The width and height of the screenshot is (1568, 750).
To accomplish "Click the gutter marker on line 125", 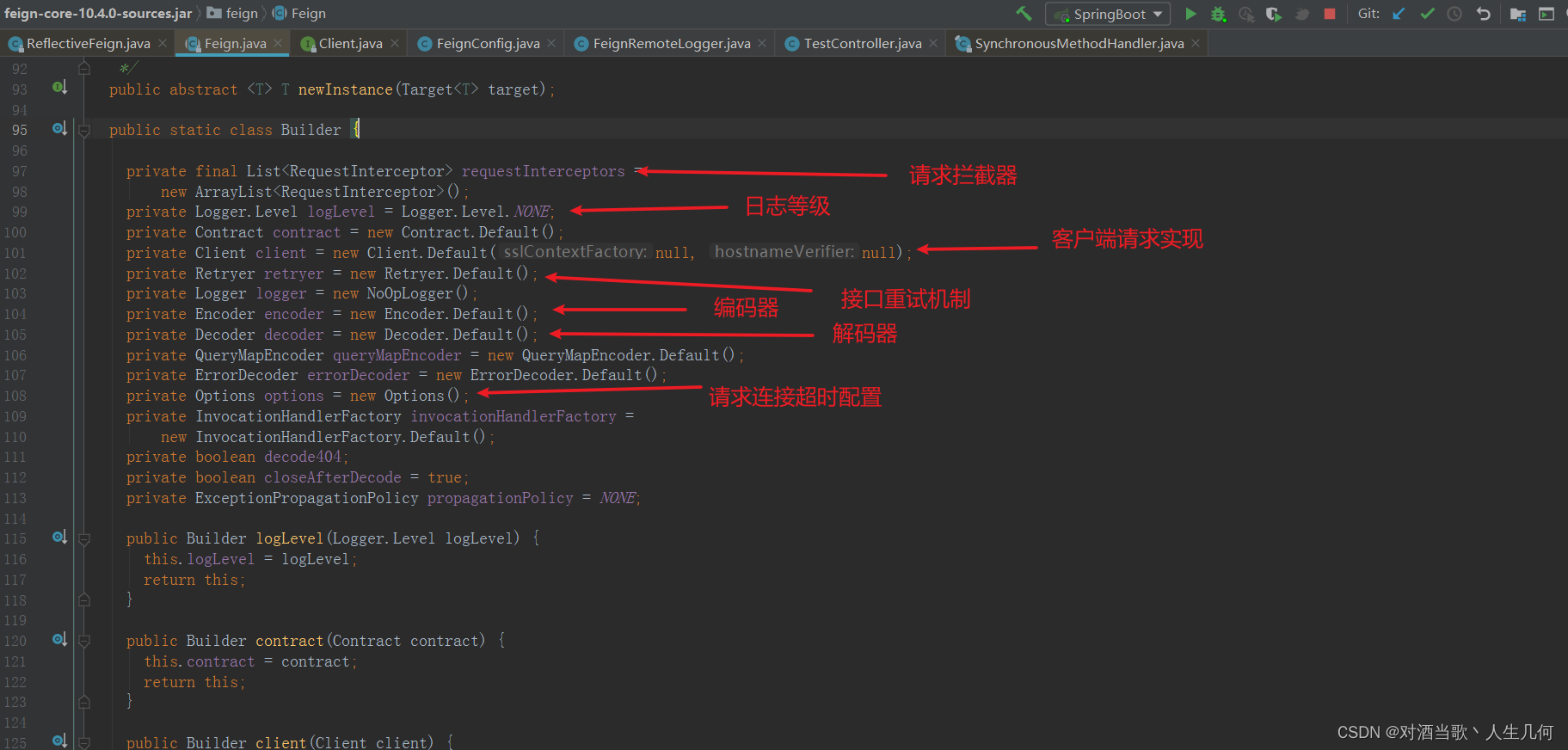I will coord(59,741).
